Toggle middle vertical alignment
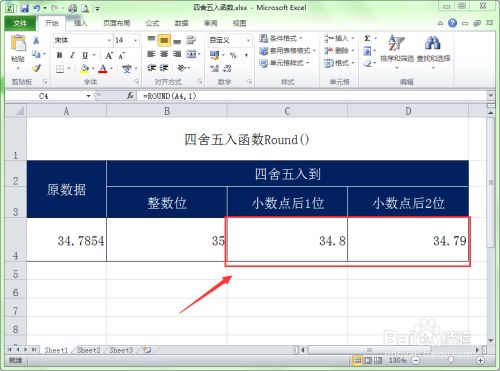 [x=164, y=40]
